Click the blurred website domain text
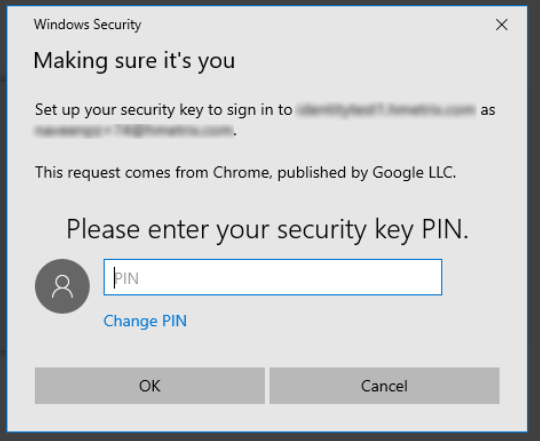540x441 pixels. 386,110
